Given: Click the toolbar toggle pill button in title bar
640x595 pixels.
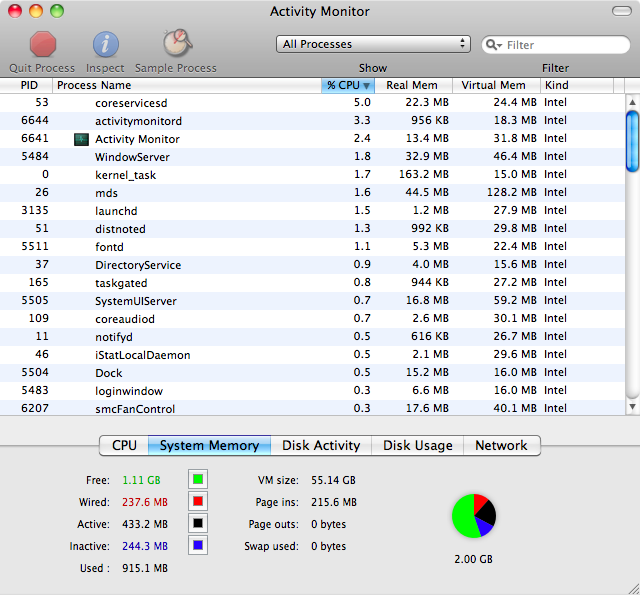Looking at the screenshot, I should click(x=622, y=11).
